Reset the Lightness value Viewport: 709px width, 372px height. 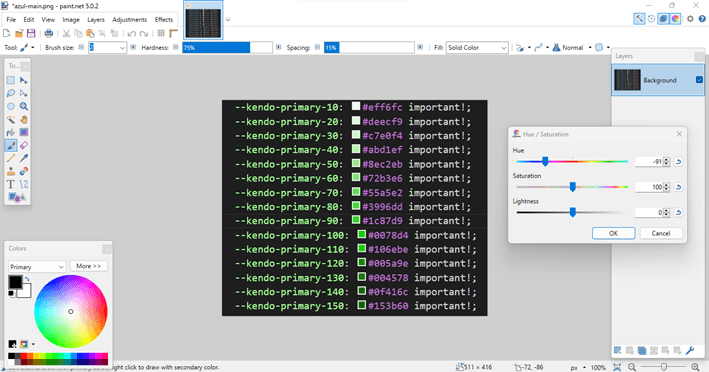tap(678, 212)
